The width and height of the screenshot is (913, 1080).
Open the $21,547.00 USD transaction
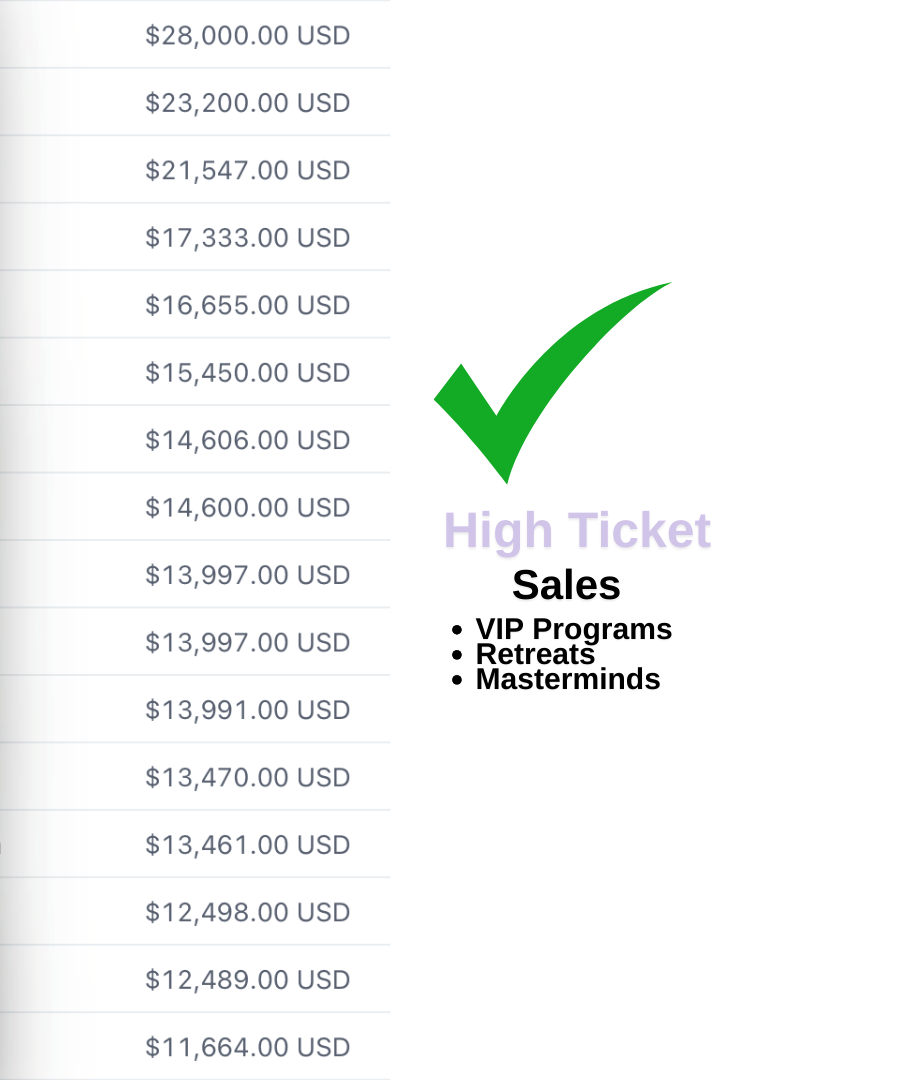[x=248, y=170]
